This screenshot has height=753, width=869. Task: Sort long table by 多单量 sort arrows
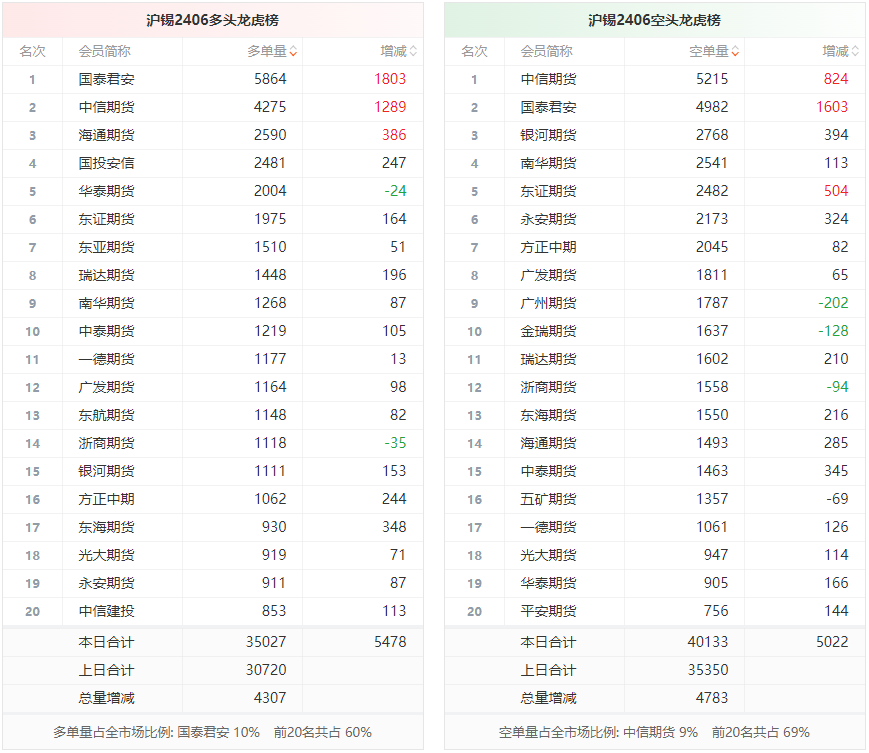293,52
